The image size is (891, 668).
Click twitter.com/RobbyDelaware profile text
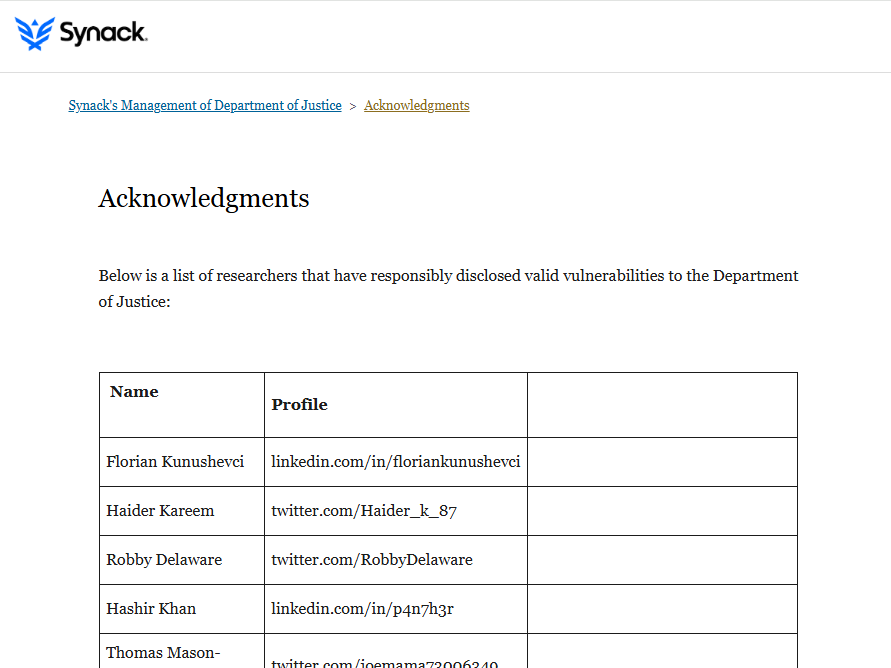[372, 560]
